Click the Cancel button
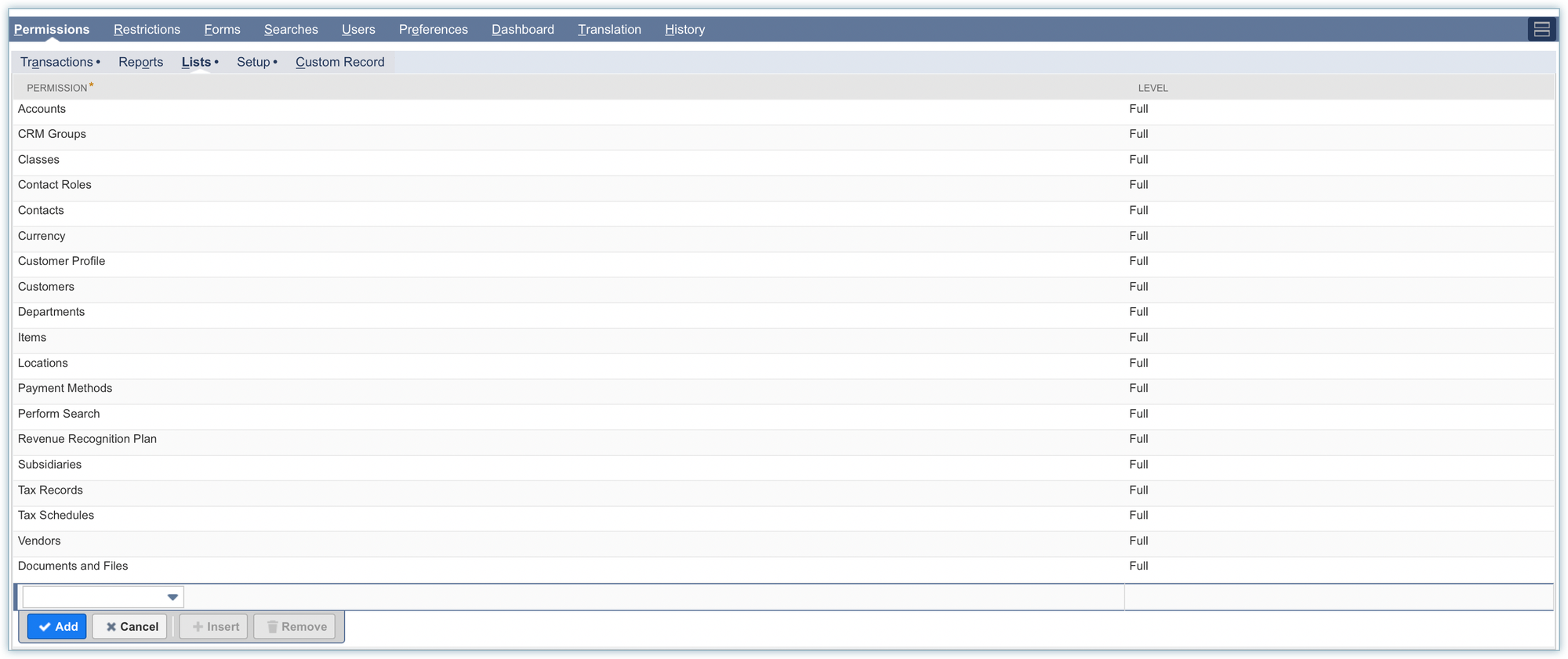The image size is (1568, 659). [x=130, y=626]
